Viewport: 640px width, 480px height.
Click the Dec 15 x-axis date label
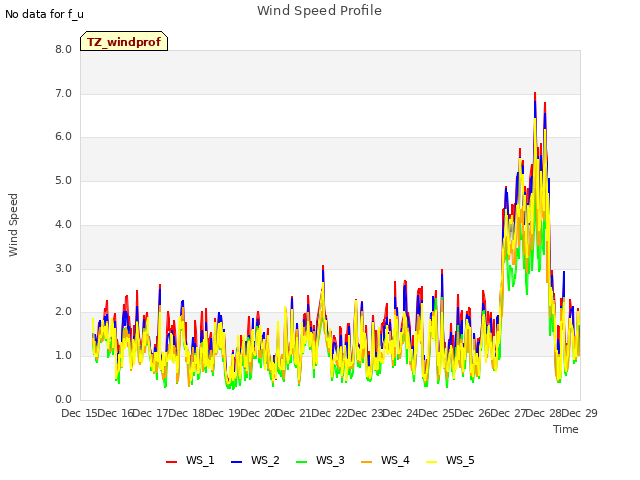pos(80,413)
